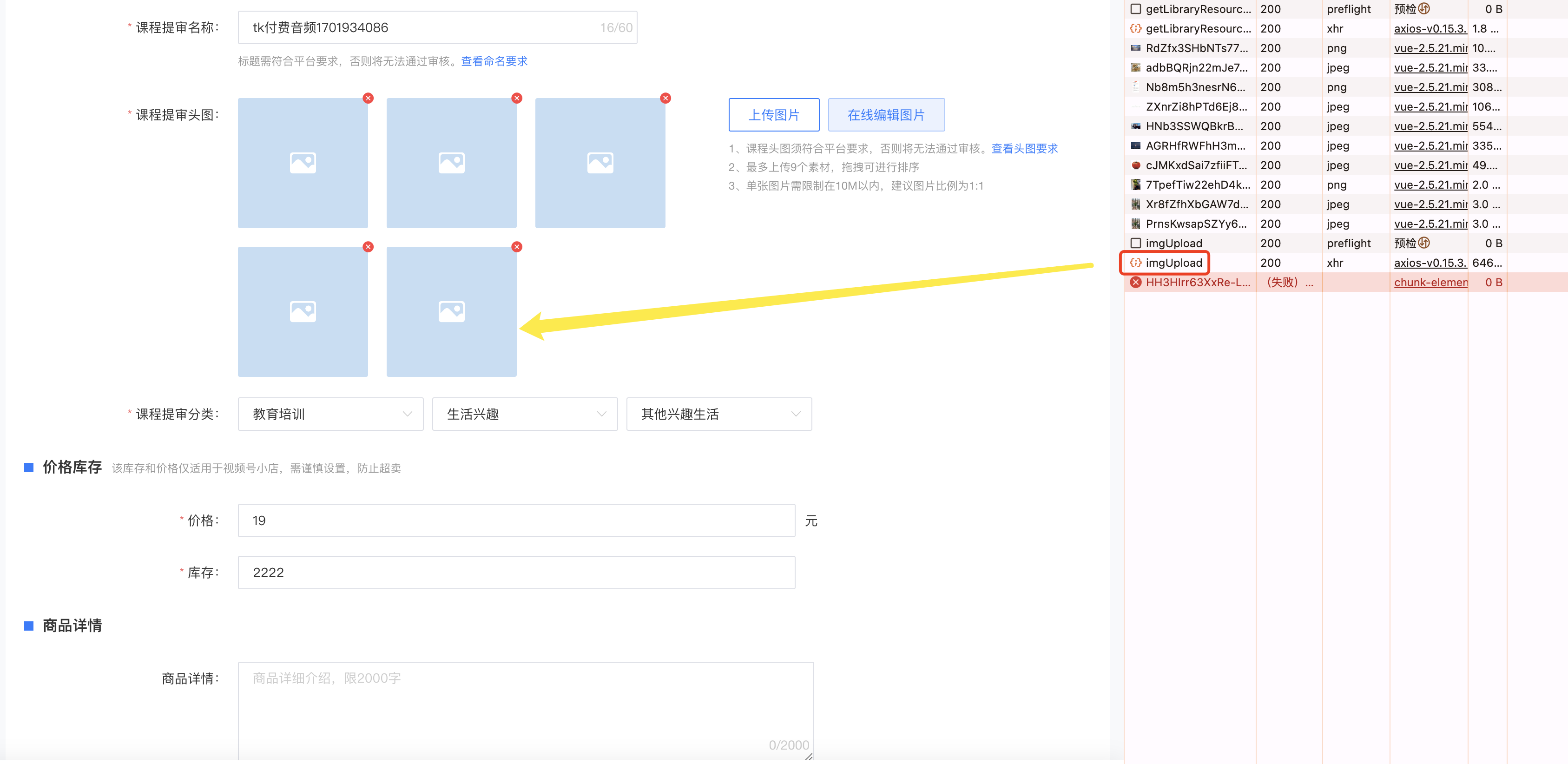Viewport: 1568px width, 764px height.
Task: Expand the 教育培训 category dropdown
Action: pyautogui.click(x=330, y=414)
